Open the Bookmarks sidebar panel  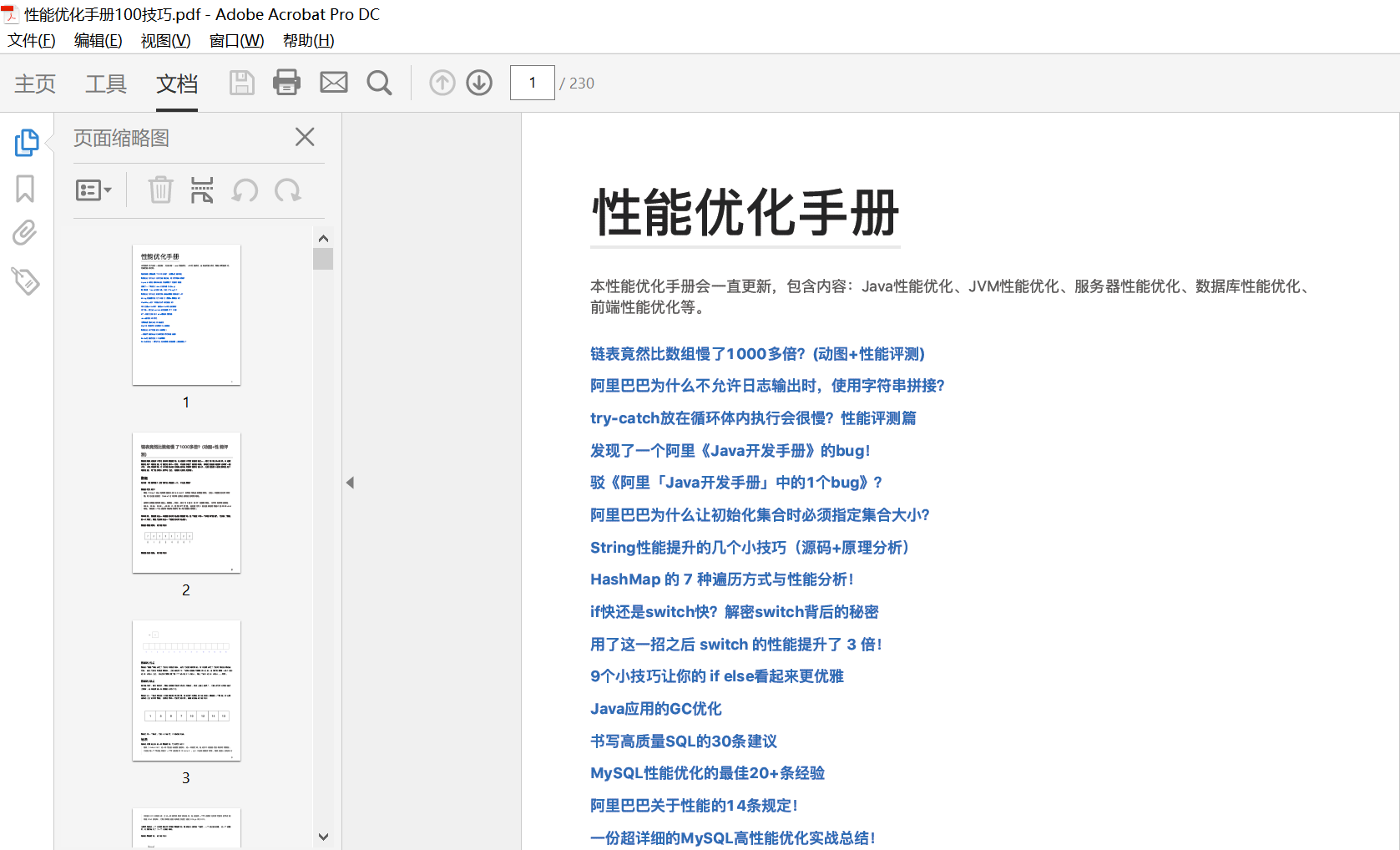26,189
